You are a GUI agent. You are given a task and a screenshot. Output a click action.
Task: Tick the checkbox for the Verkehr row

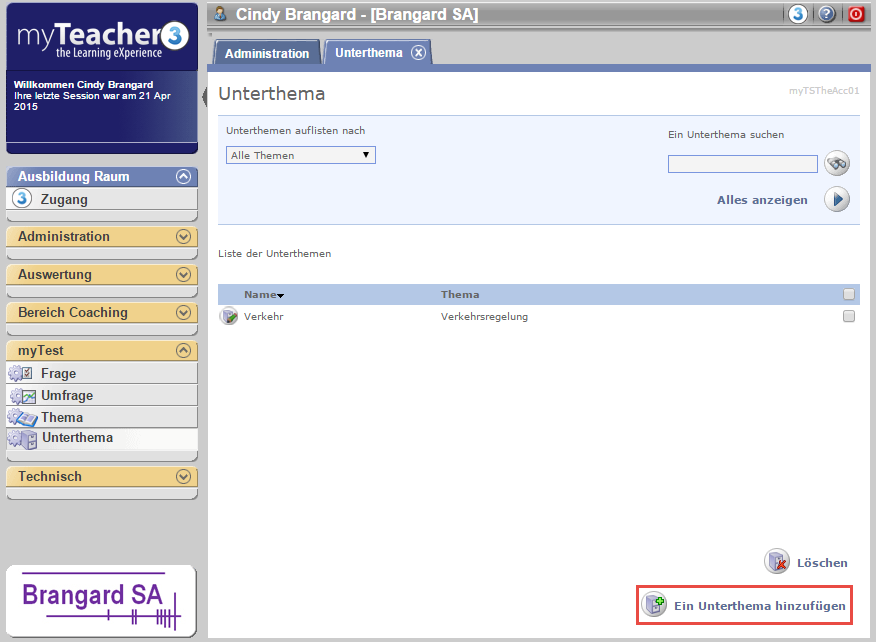849,316
